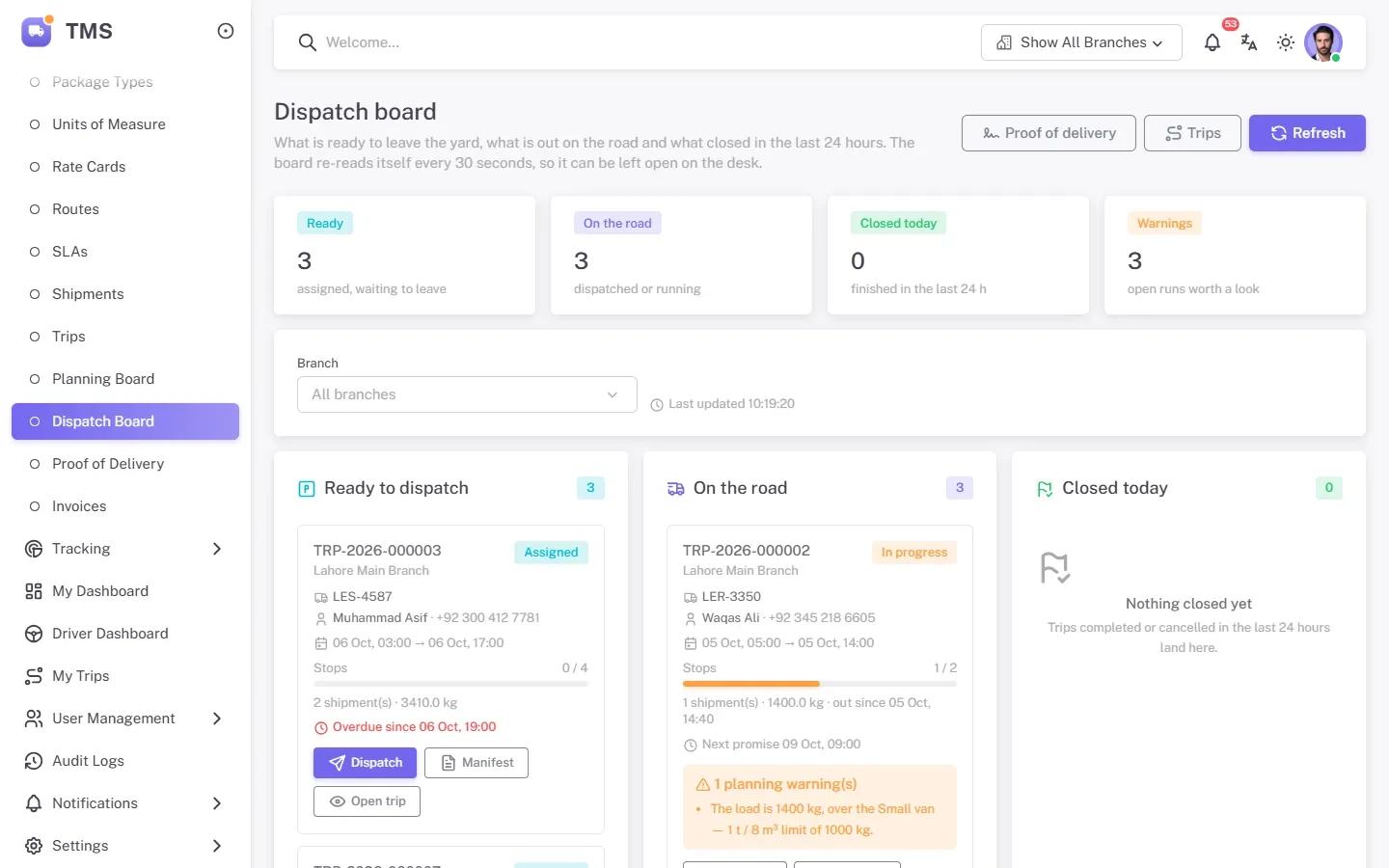Expand the User Management chevron
Viewport: 1389px width, 868px height.
point(217,719)
